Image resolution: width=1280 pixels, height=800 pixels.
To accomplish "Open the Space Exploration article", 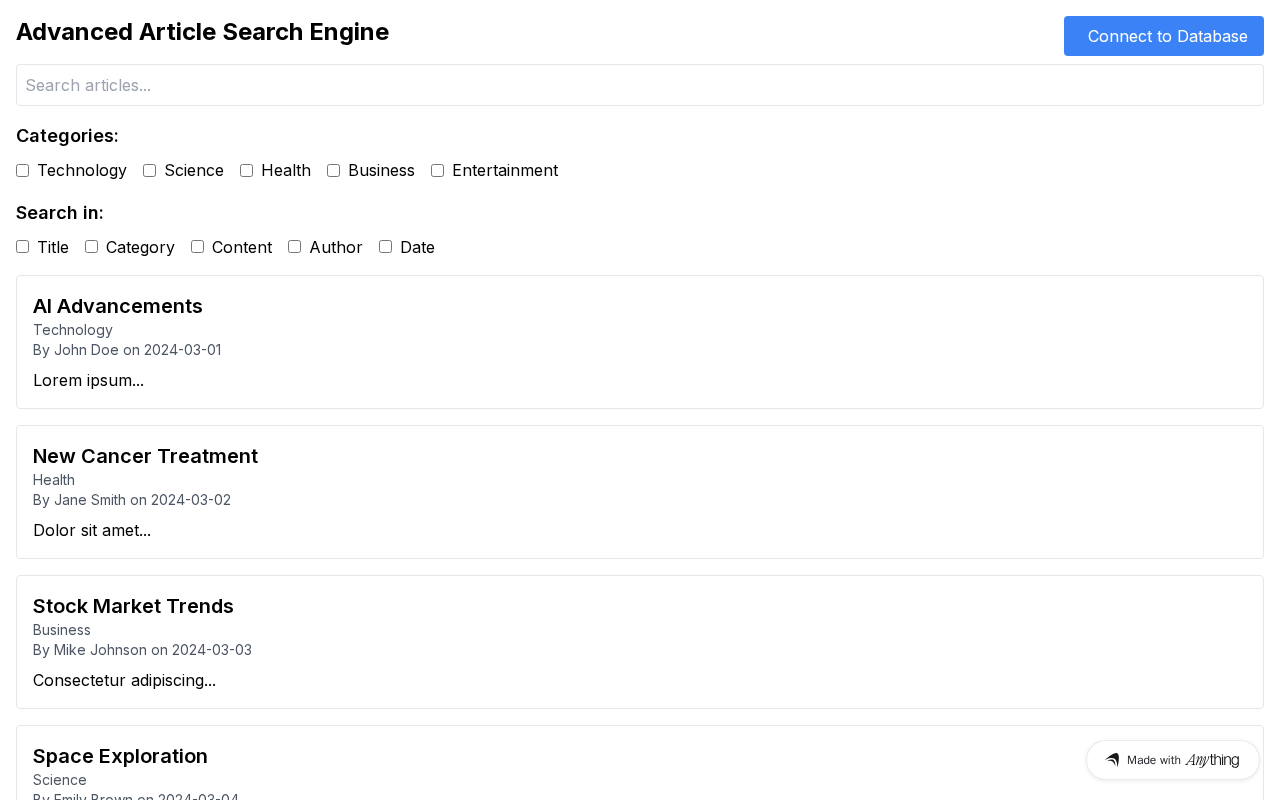I will pos(120,756).
